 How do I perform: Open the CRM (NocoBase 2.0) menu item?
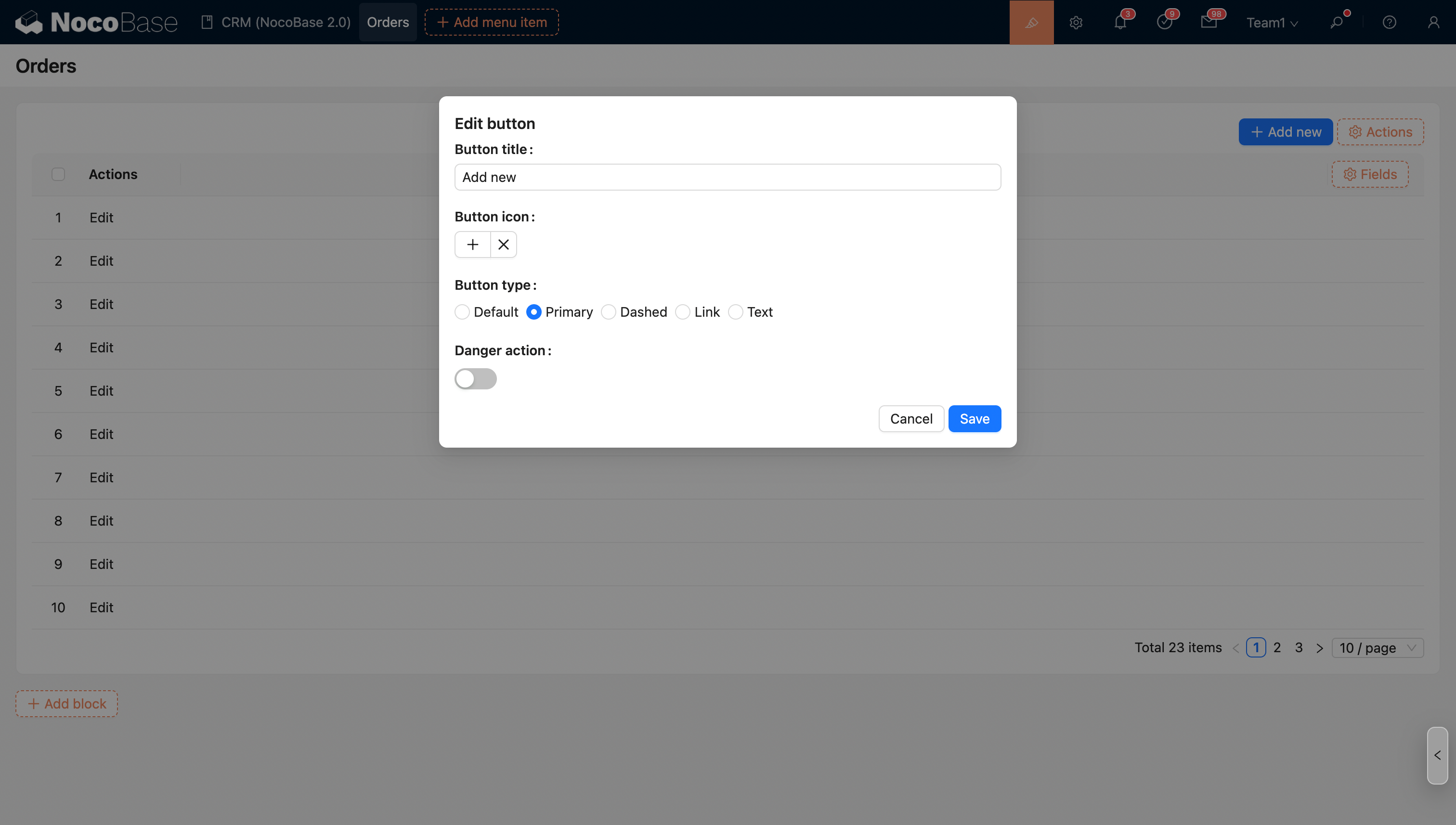pyautogui.click(x=276, y=22)
